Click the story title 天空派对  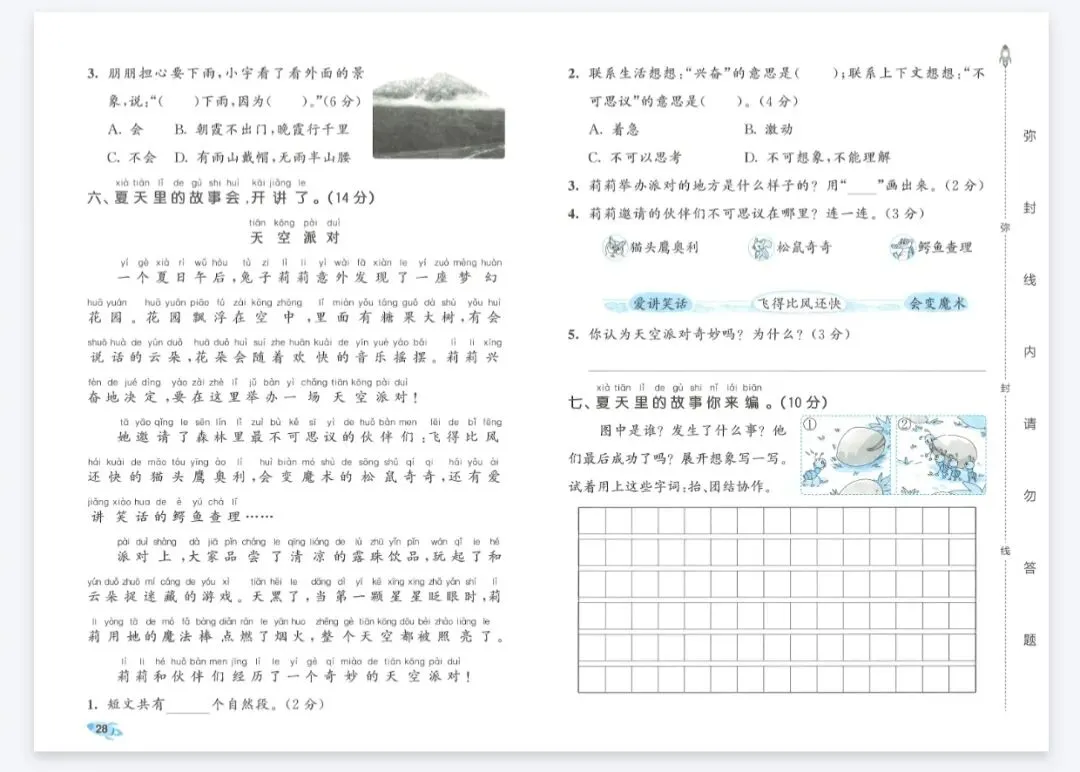tap(295, 238)
